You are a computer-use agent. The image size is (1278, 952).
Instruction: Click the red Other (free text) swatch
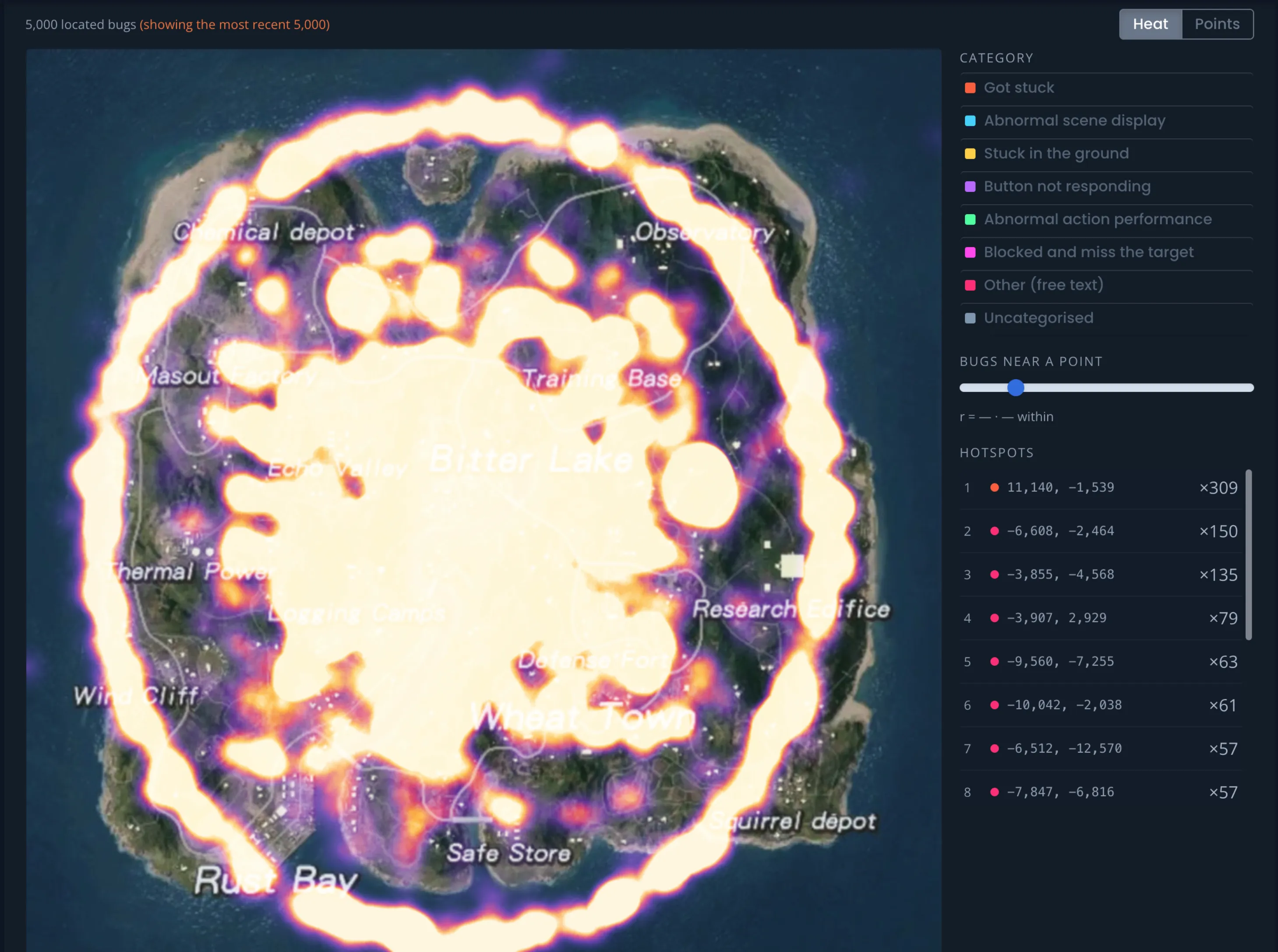pos(970,285)
